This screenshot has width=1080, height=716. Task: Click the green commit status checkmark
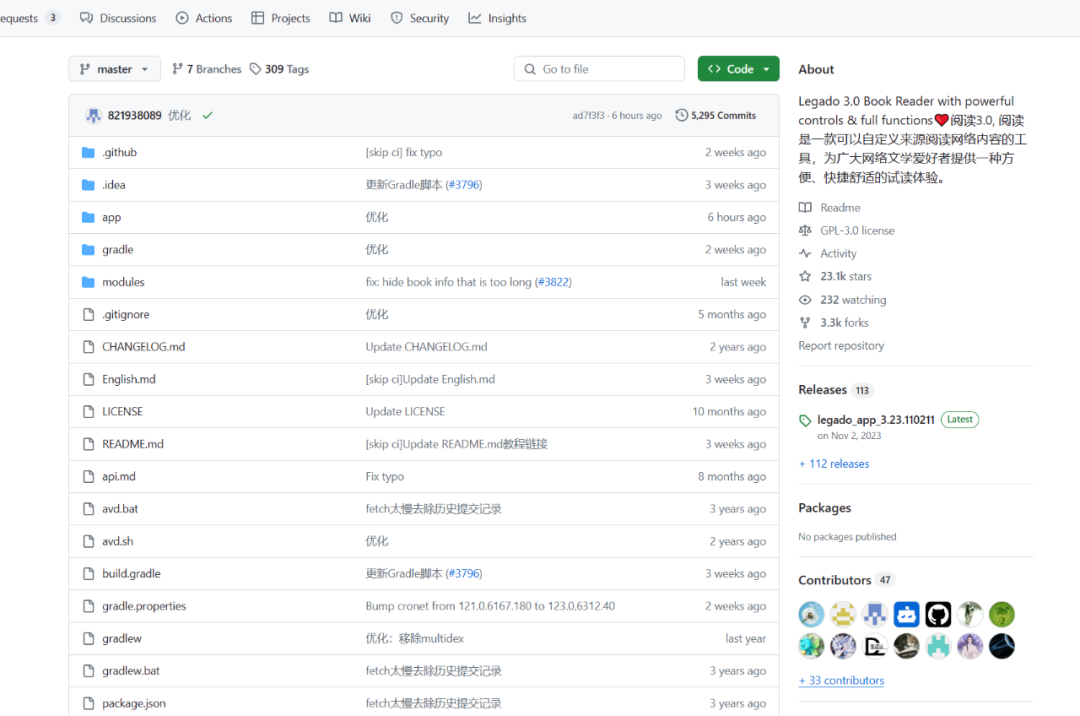(207, 116)
